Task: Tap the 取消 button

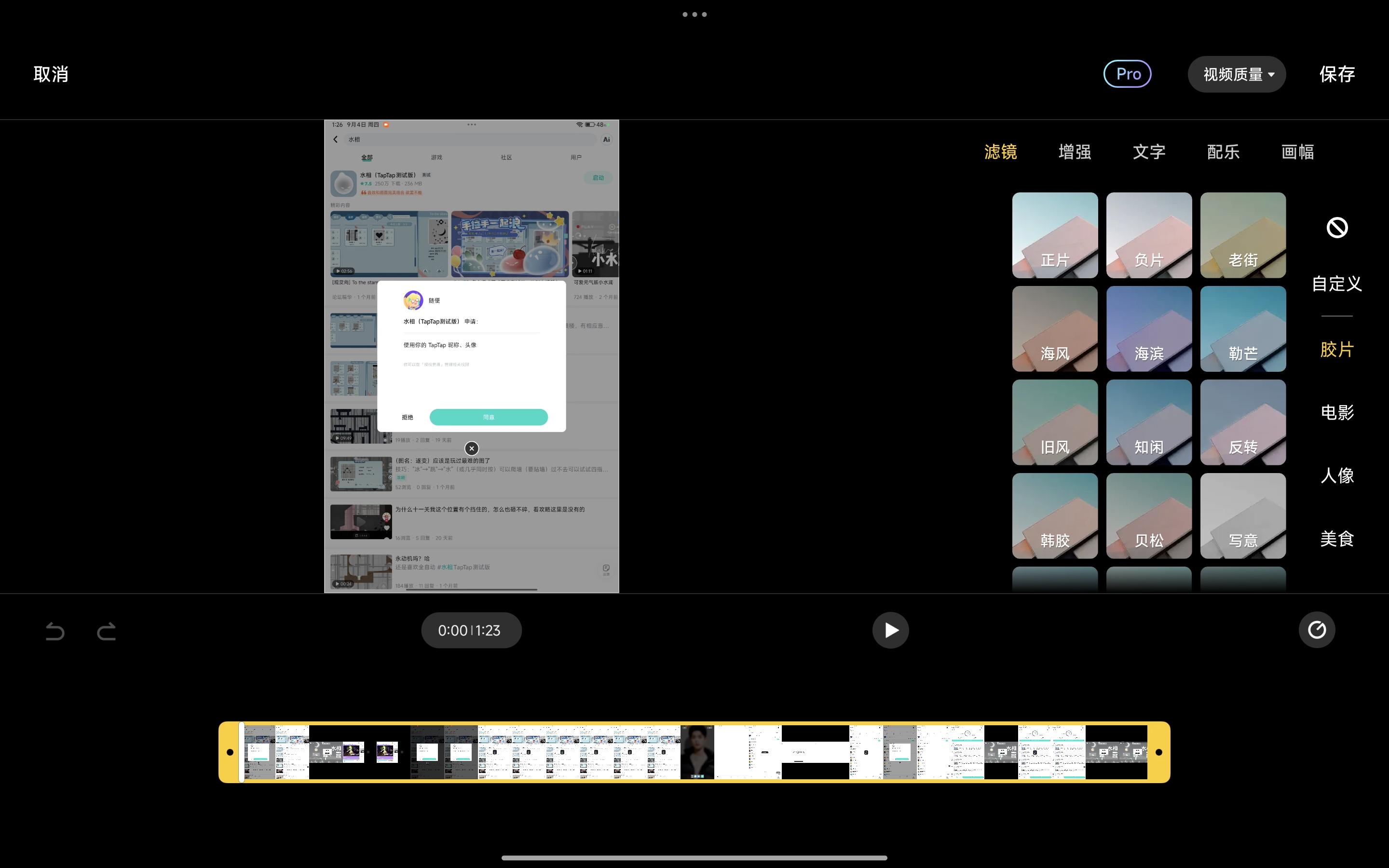Action: click(x=51, y=74)
